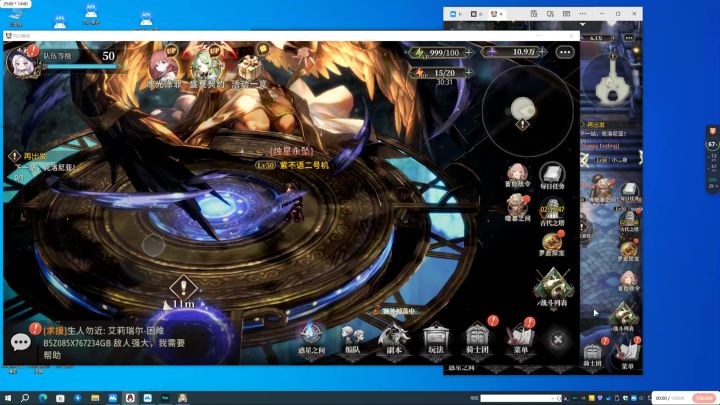Viewport: 720px width, 405px height.
Task: Expand the dropdown arrow below the emulator title bar
Action: (x=583, y=24)
